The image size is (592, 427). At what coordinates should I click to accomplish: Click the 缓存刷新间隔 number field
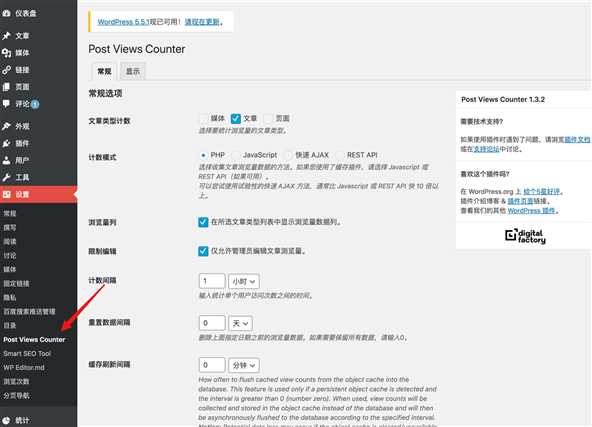click(x=212, y=365)
